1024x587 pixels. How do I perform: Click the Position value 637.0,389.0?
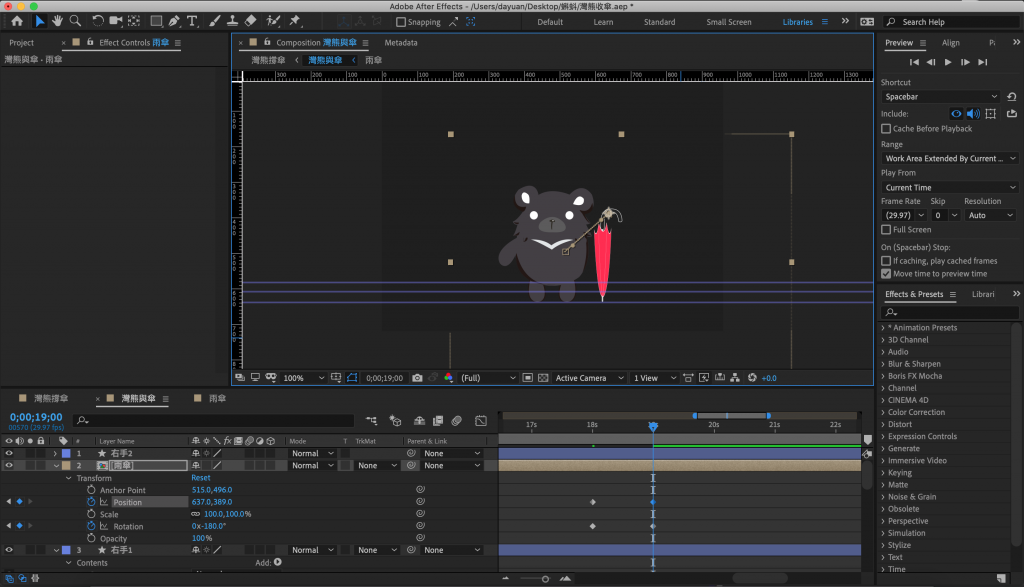[212, 502]
